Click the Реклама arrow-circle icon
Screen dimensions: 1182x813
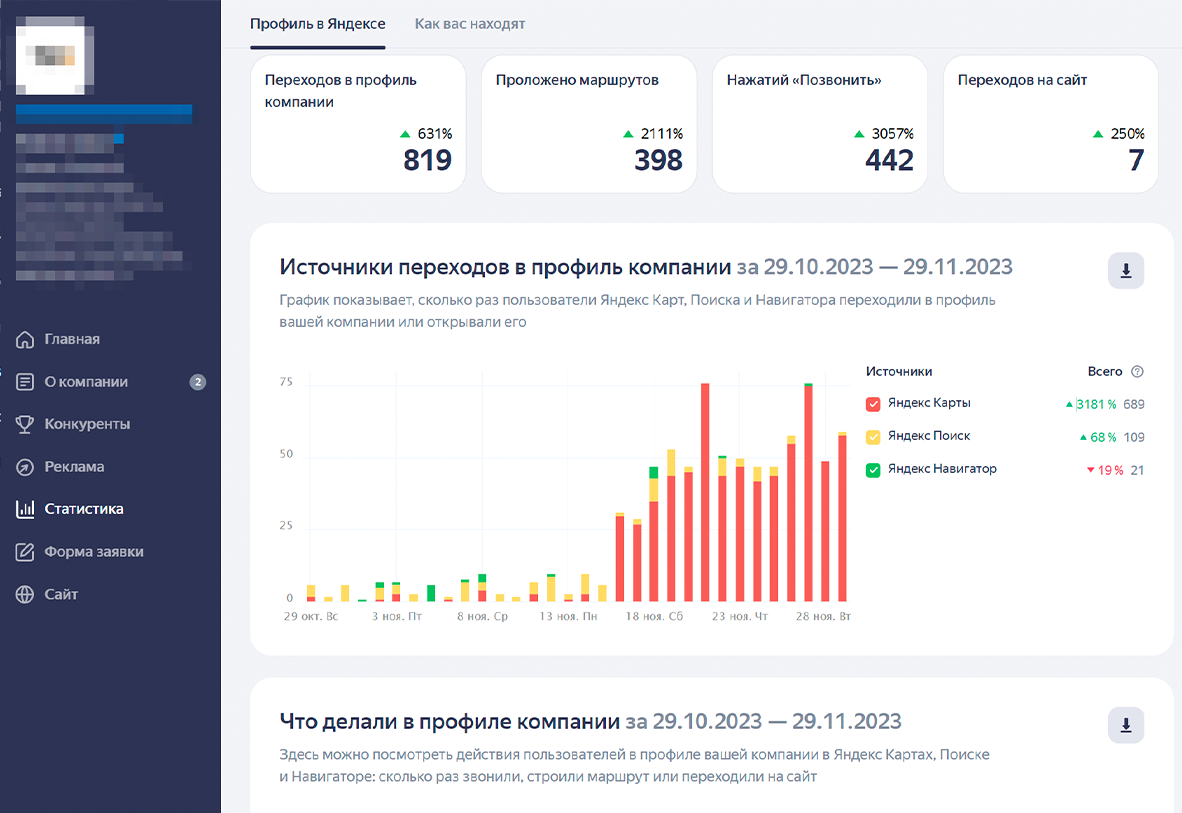click(x=25, y=467)
